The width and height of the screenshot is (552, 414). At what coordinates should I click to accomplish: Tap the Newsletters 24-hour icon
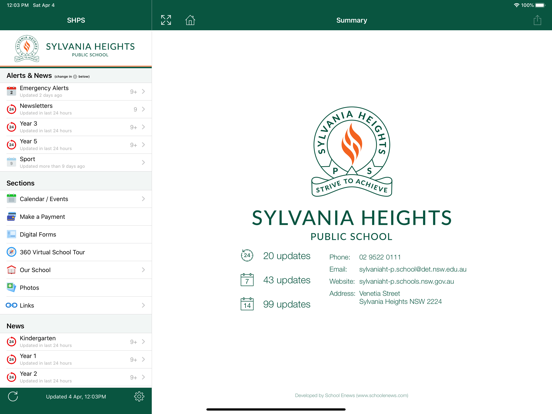tap(11, 109)
